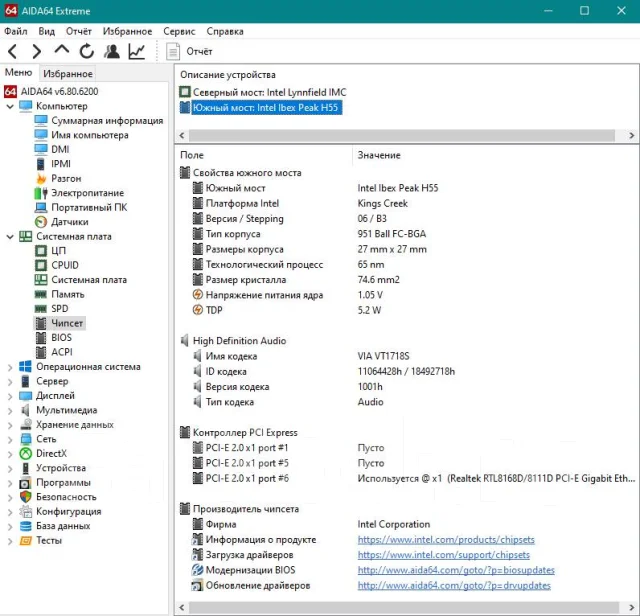Open aida64 biosupdates link
The image size is (640, 616).
[456, 570]
